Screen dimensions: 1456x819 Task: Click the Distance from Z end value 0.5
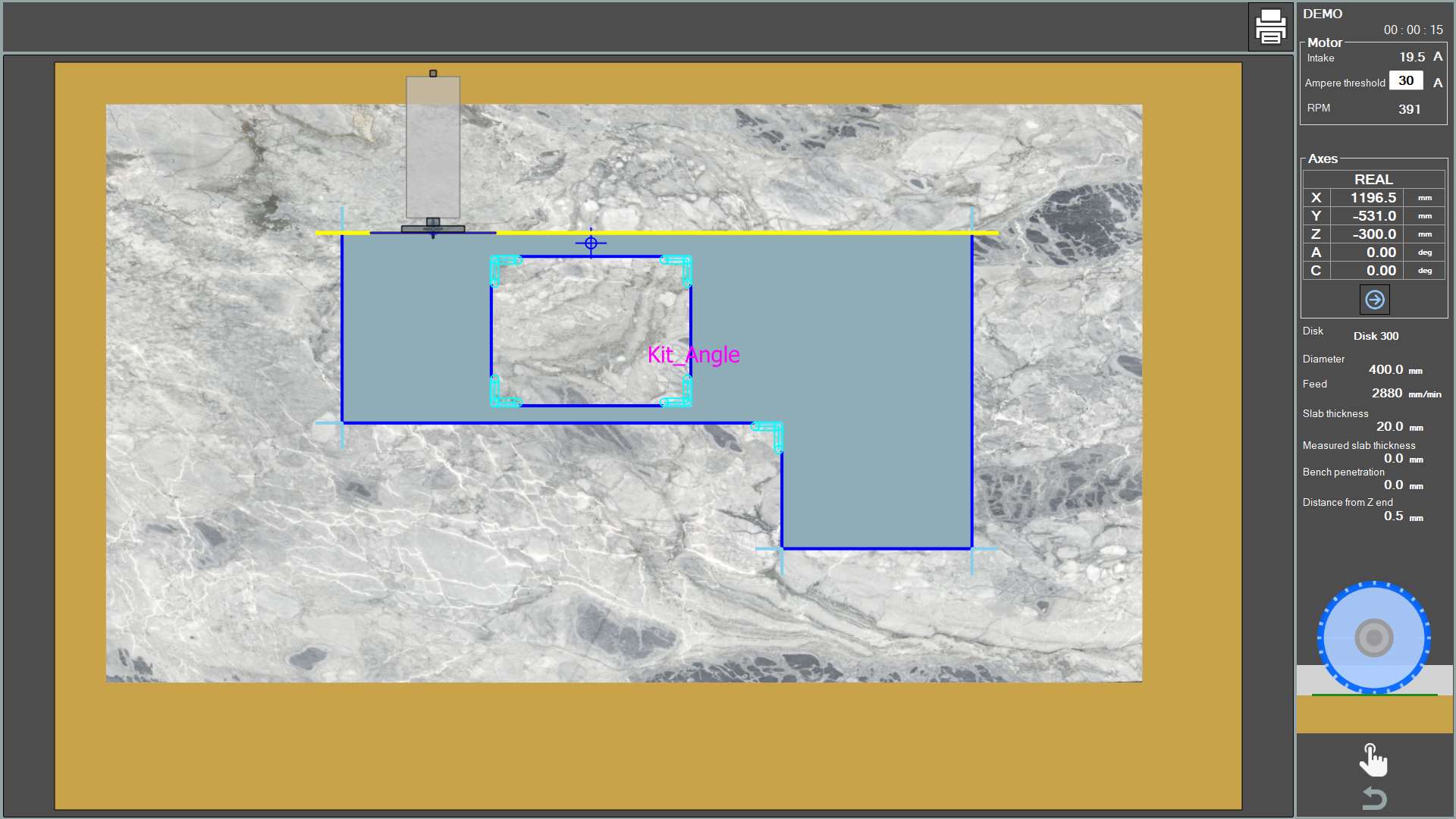pos(1393,516)
